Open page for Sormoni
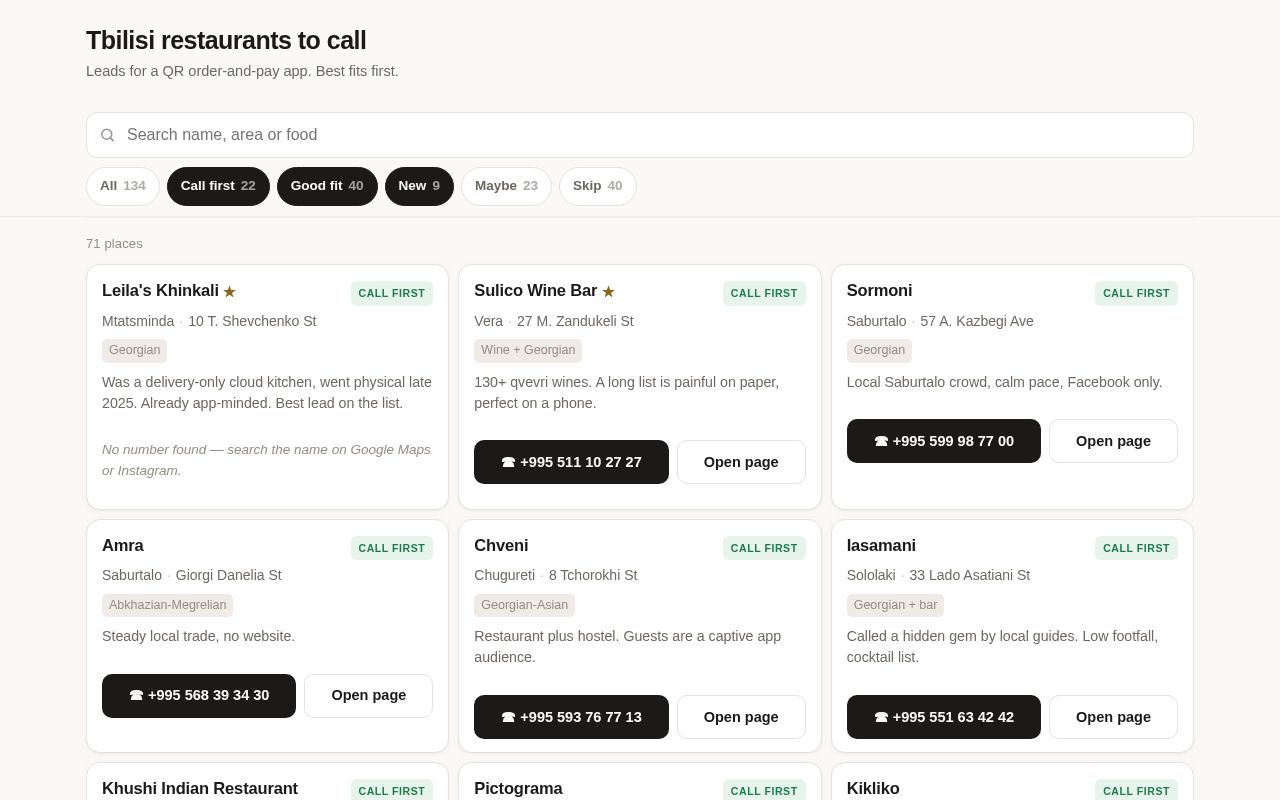This screenshot has height=800, width=1280. point(1113,441)
